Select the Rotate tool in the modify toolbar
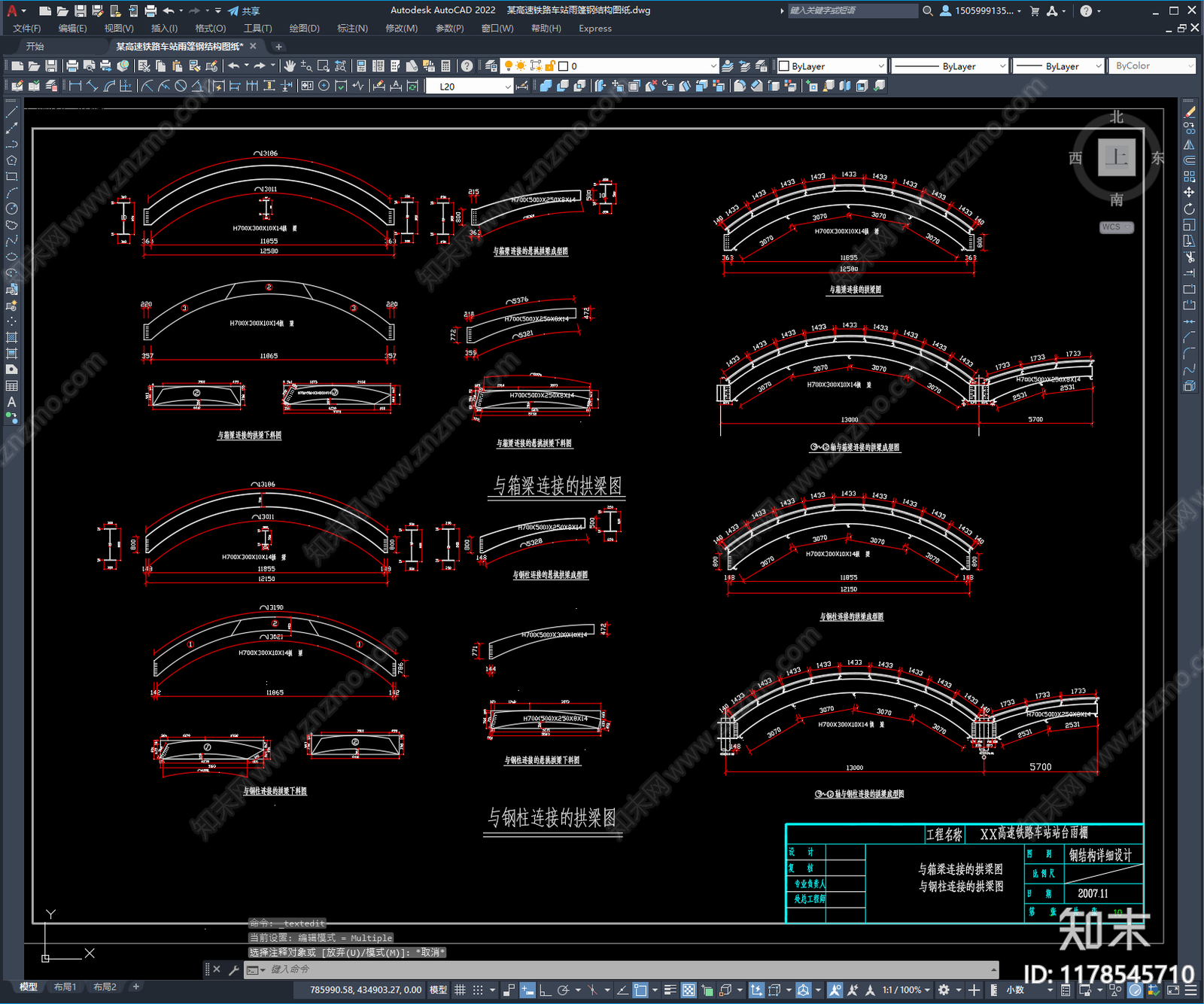Screen dimensions: 1204x1004 point(1189,208)
